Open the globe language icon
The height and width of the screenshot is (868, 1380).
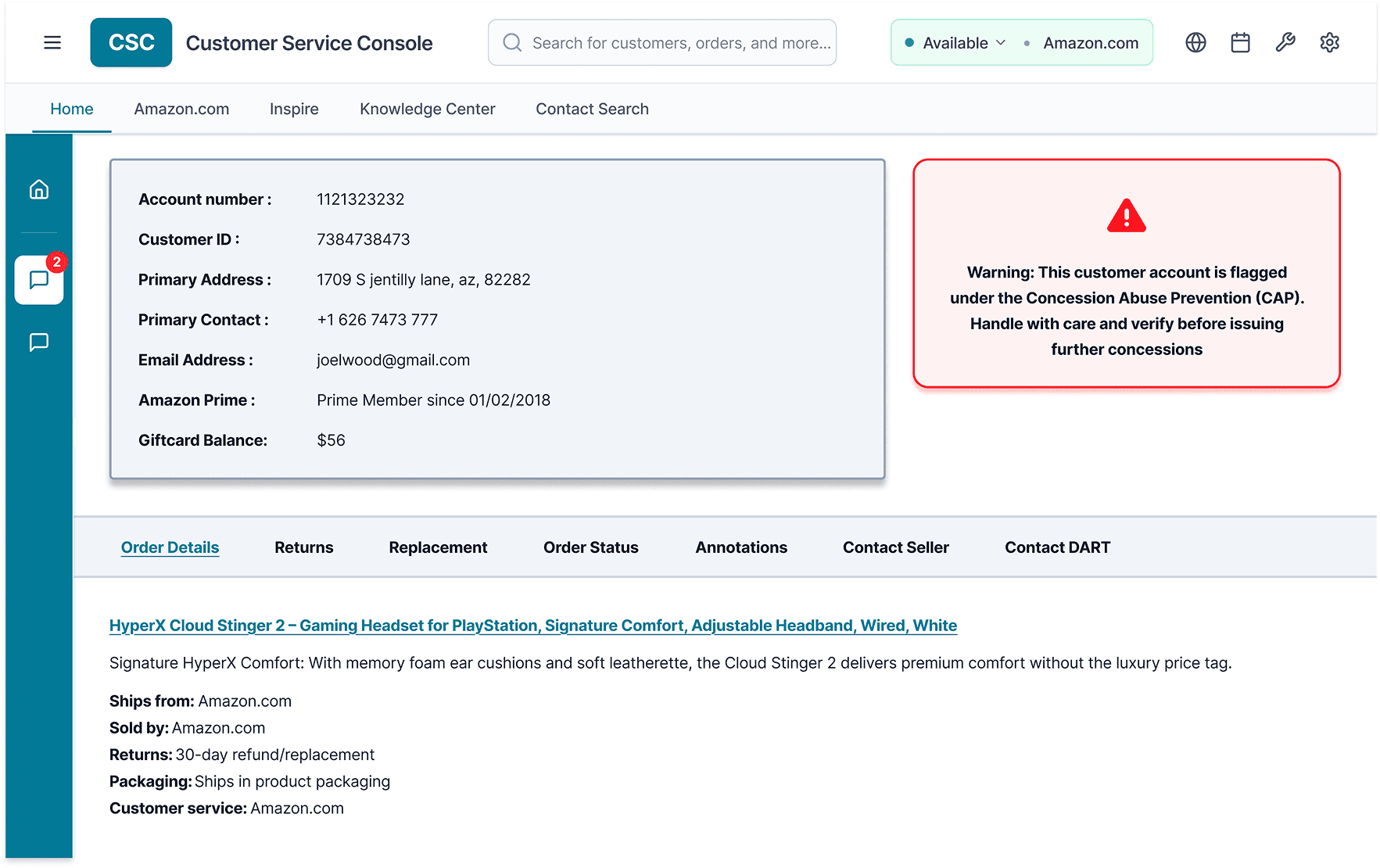(x=1195, y=42)
